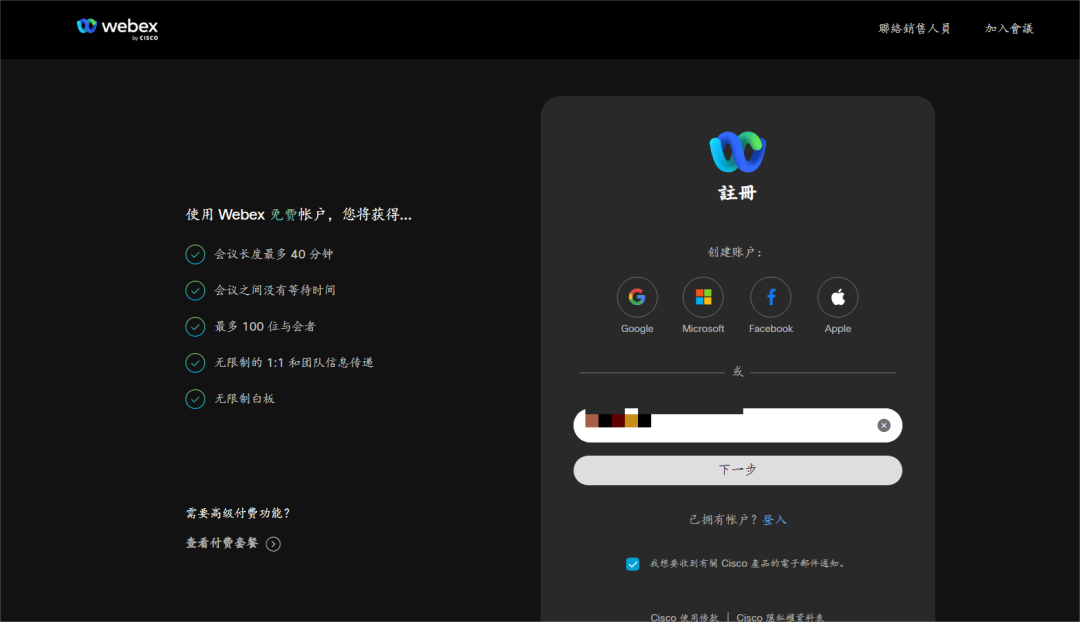Click the checkmark beside 会议长度最多 40 分钟
This screenshot has height=622, width=1080.
click(x=195, y=254)
